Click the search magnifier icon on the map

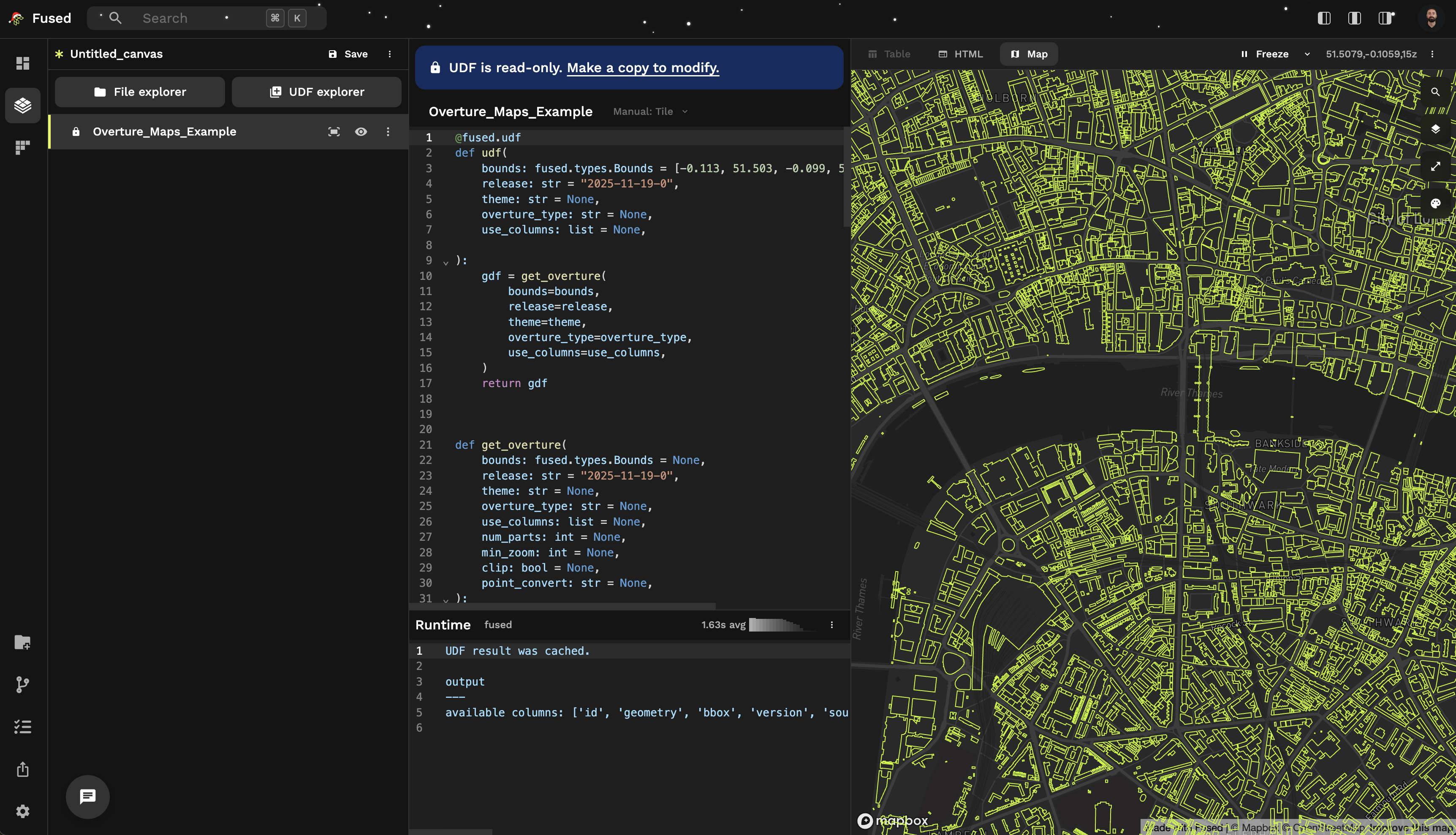[1435, 91]
